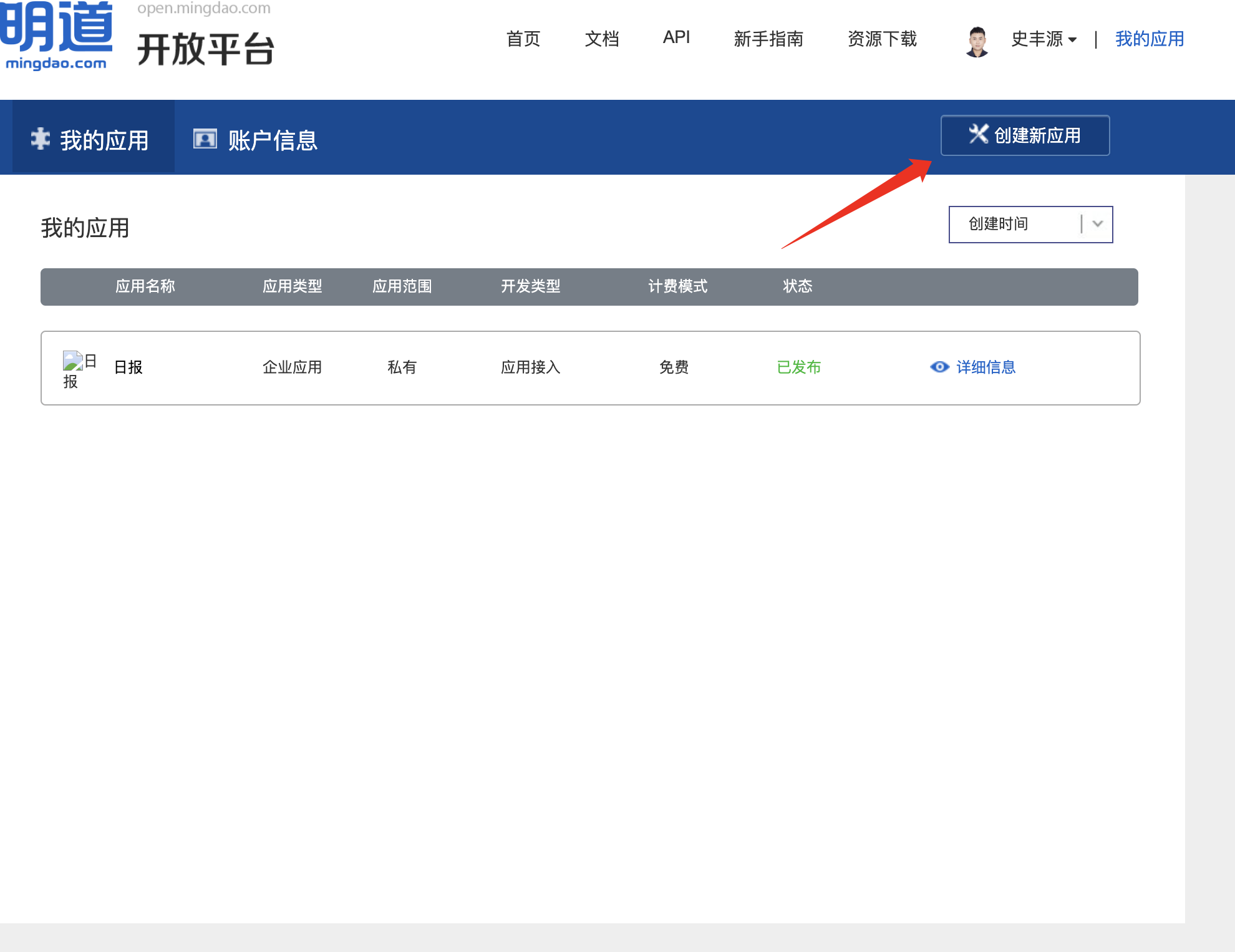Screen dimensions: 1235x952
Task: Open the 详细信息 link for 日报
Action: point(986,367)
